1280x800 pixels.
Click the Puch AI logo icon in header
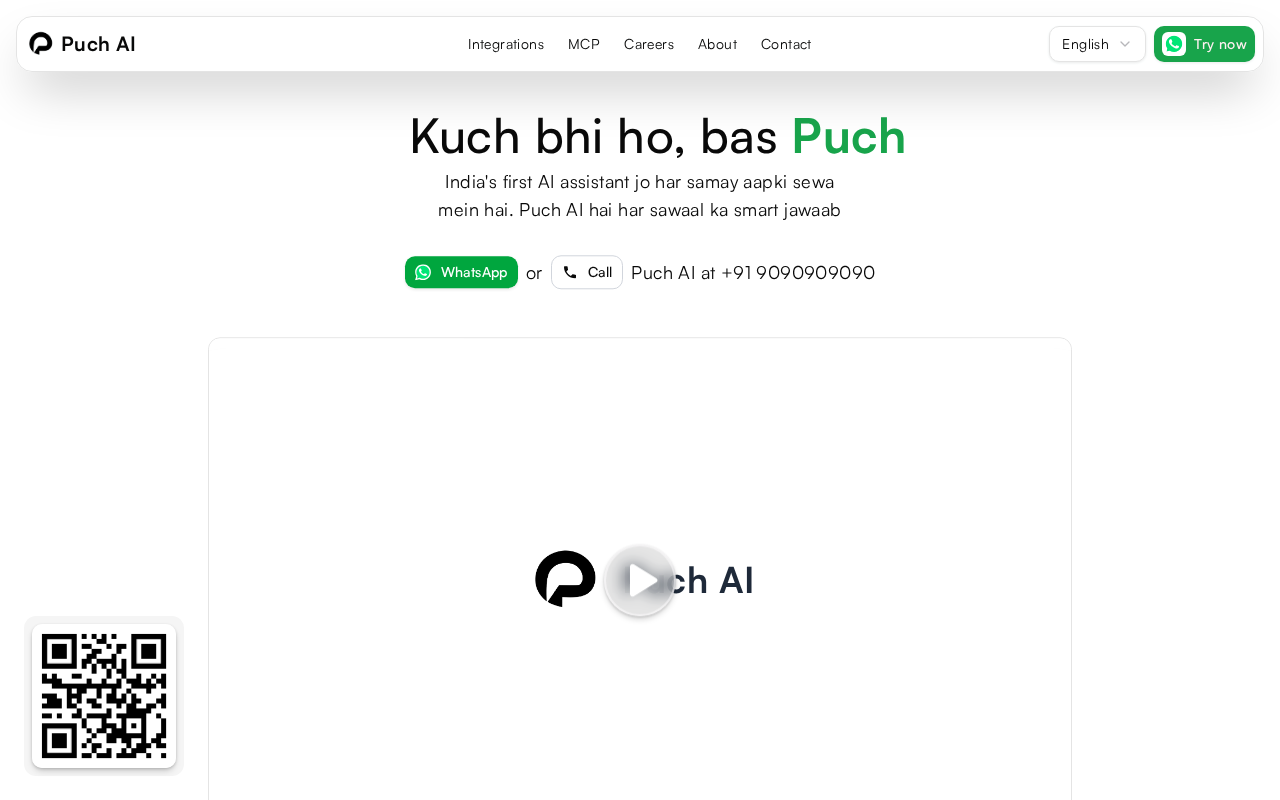pyautogui.click(x=41, y=44)
